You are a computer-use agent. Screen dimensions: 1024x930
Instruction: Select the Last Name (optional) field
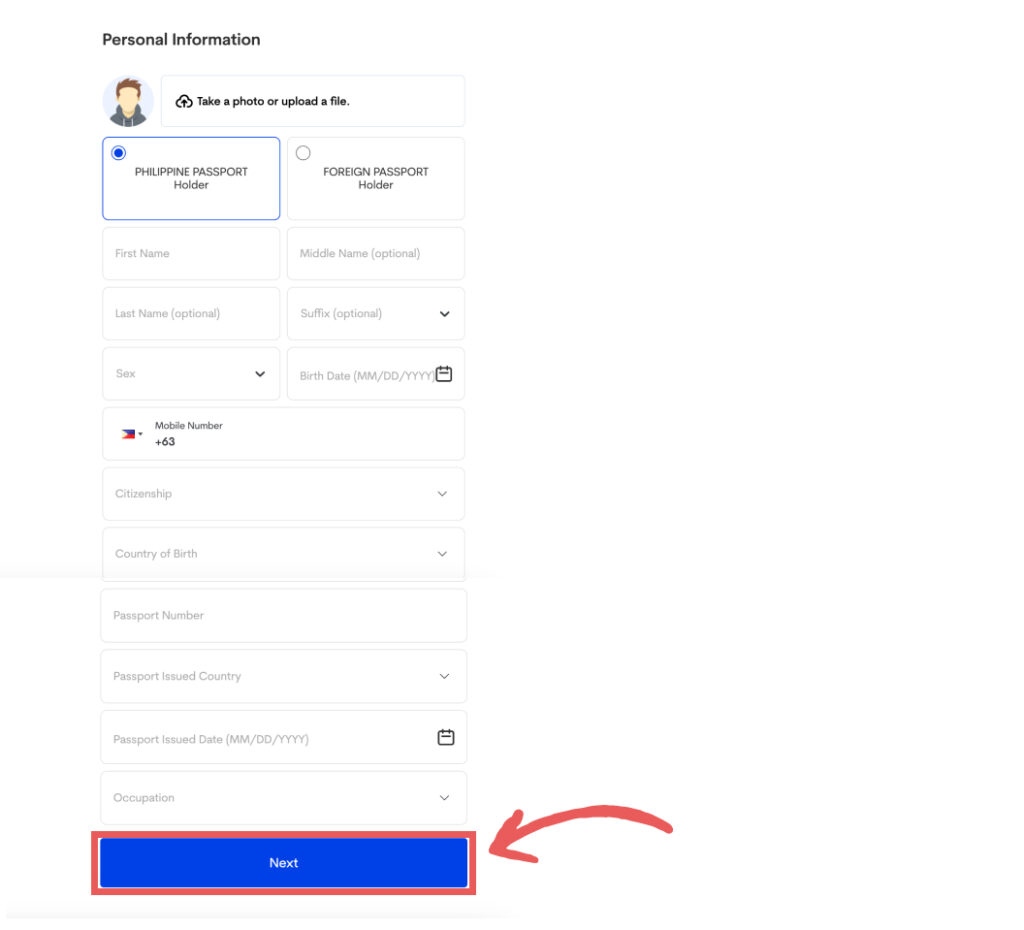191,313
